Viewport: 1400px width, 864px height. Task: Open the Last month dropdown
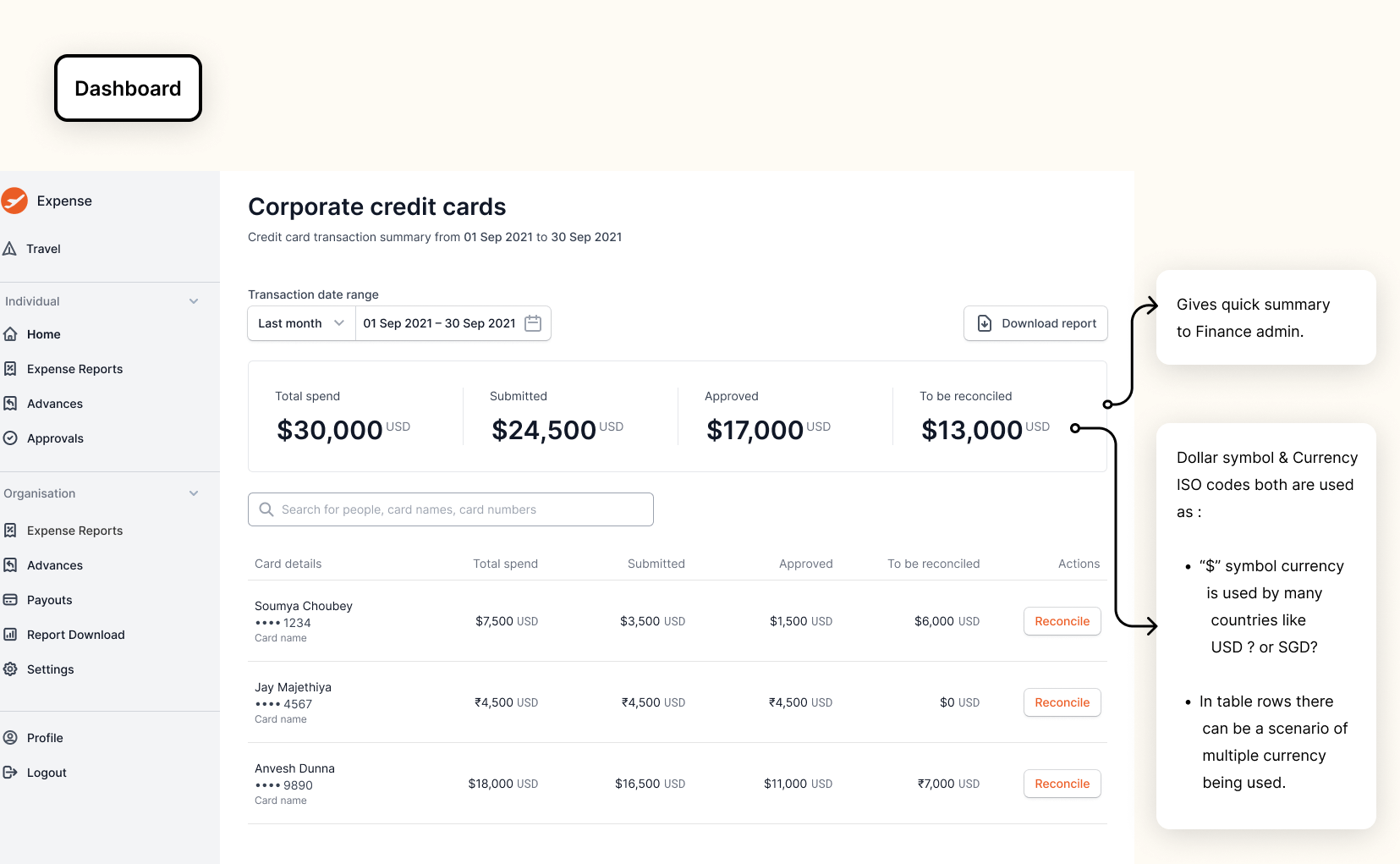coord(301,323)
